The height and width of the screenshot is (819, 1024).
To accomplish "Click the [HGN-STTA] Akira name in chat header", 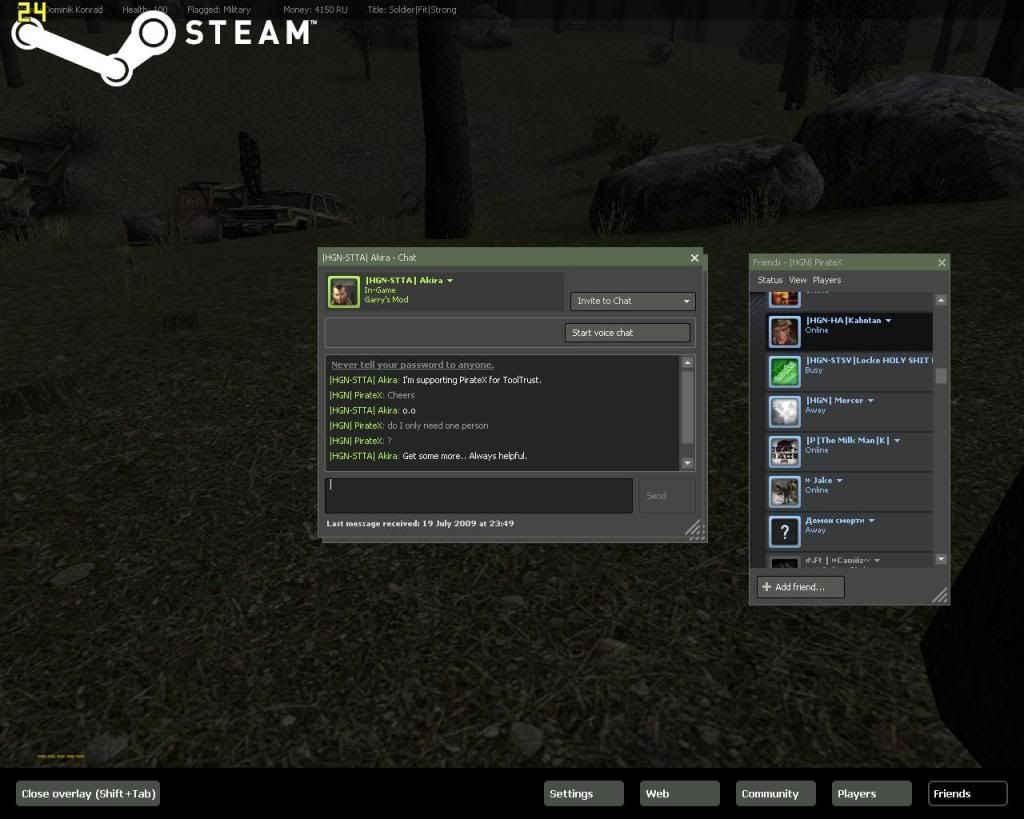I will click(x=404, y=281).
